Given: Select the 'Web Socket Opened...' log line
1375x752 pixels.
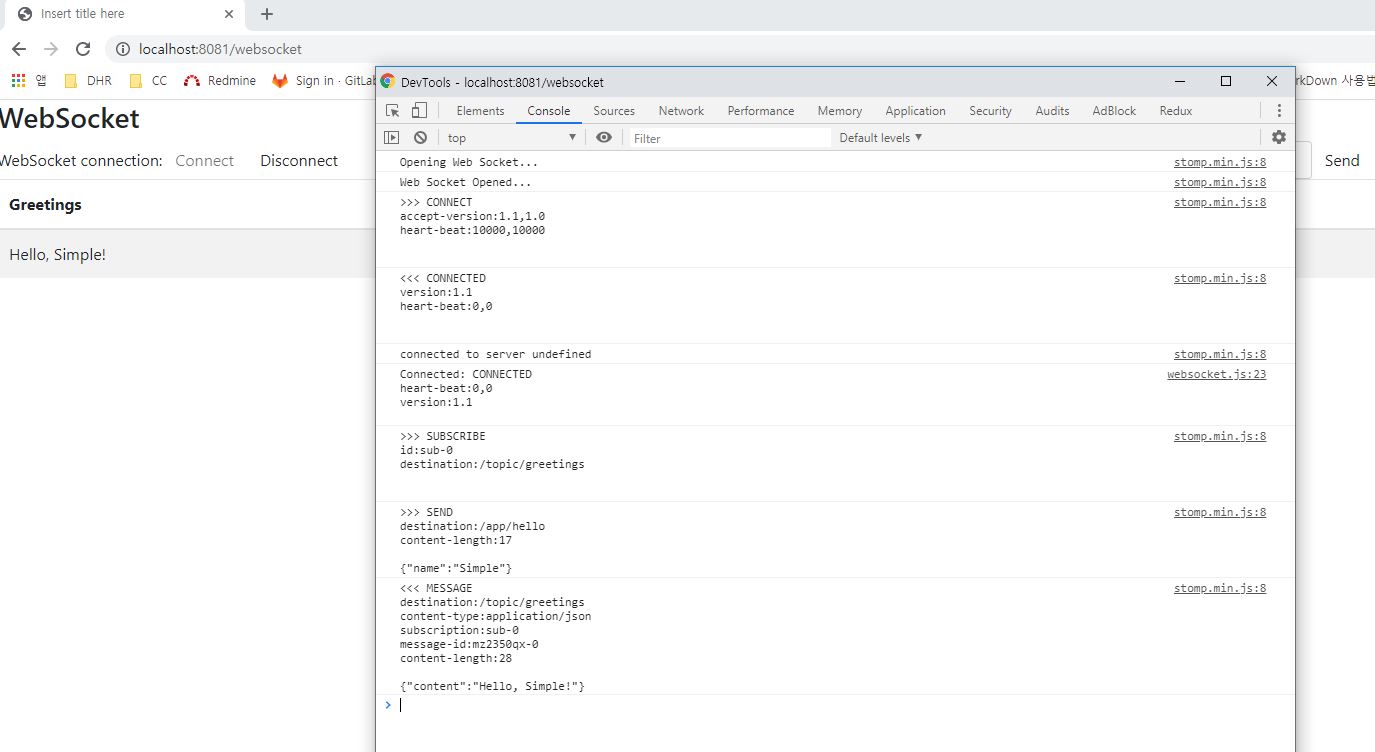Looking at the screenshot, I should (x=466, y=182).
